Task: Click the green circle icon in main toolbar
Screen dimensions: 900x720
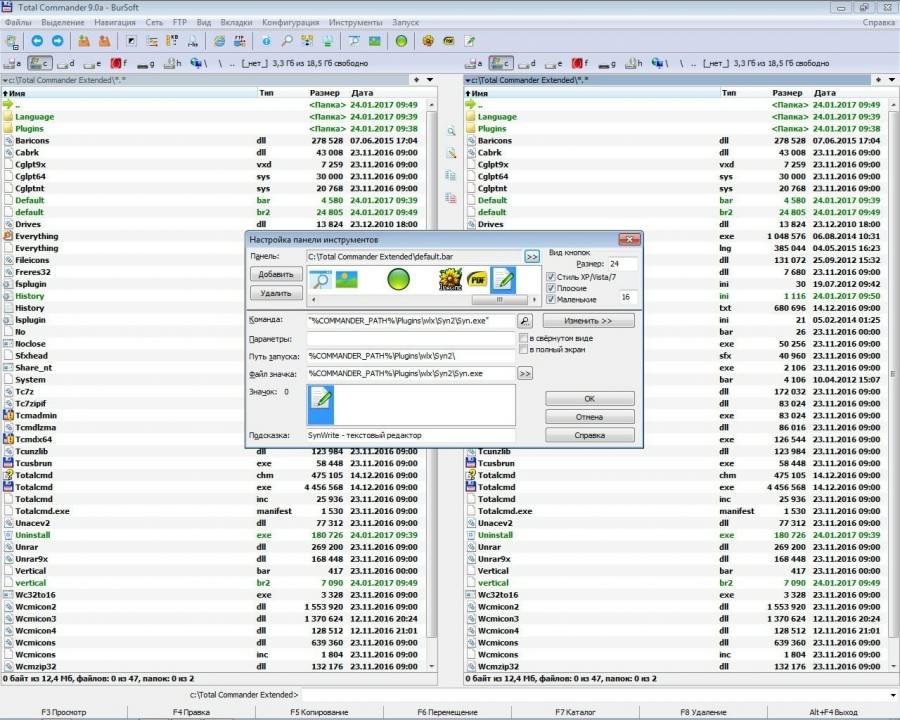Action: 401,41
